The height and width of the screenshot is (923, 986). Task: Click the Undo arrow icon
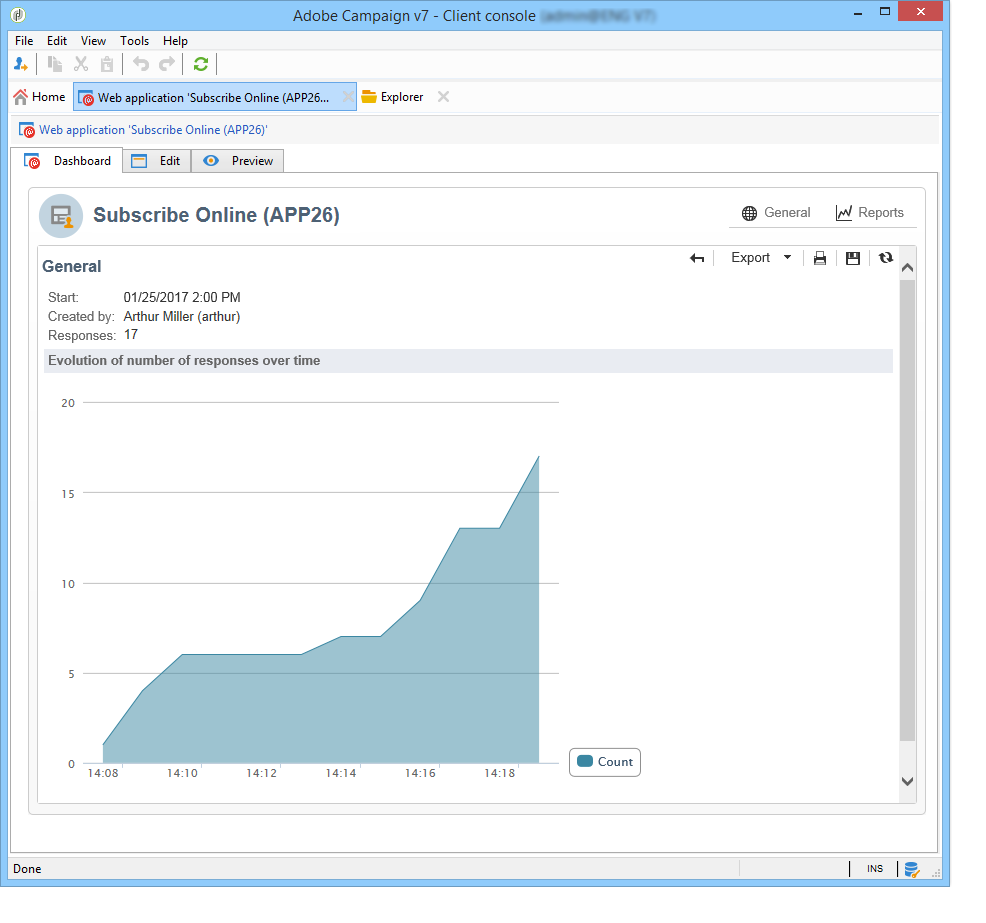140,64
